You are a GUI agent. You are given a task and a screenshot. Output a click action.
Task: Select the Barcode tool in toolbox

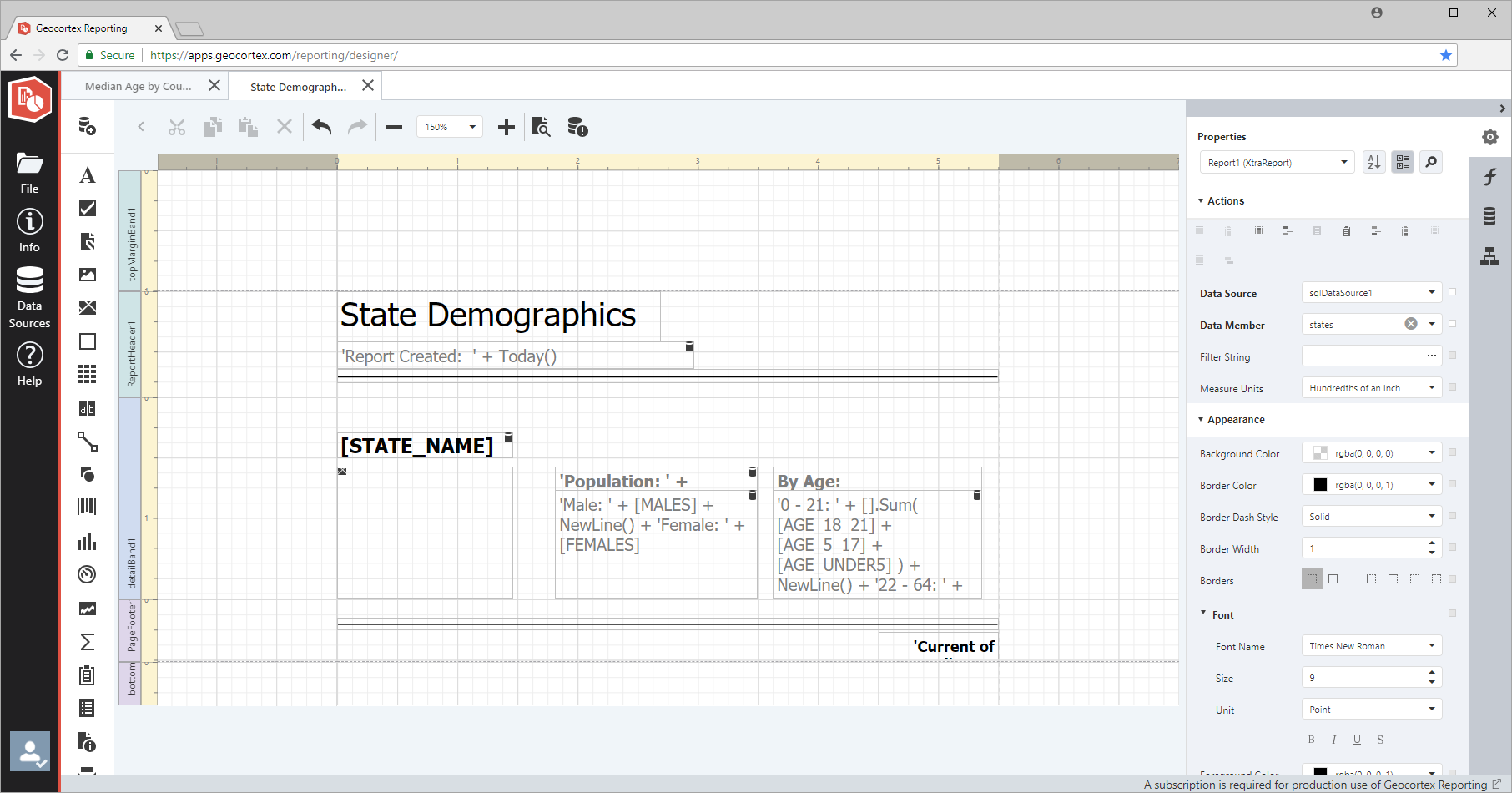point(87,507)
